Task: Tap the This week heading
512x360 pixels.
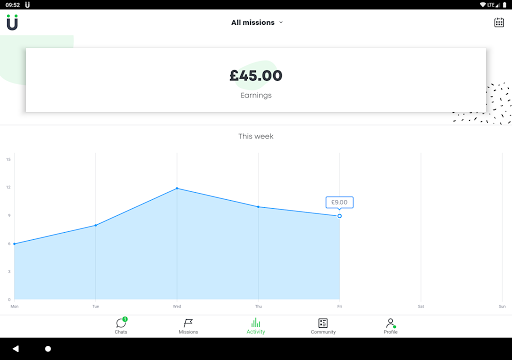Action: coord(256,136)
